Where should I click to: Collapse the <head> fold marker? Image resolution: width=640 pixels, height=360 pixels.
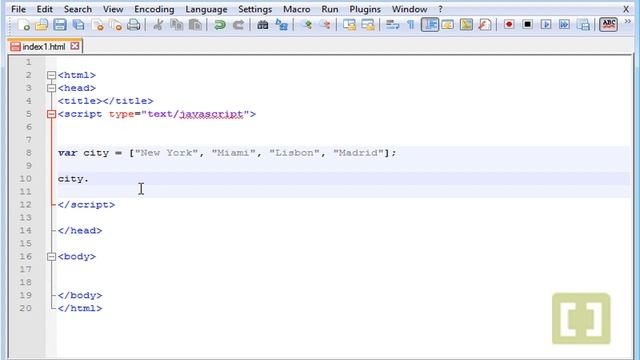[x=51, y=88]
